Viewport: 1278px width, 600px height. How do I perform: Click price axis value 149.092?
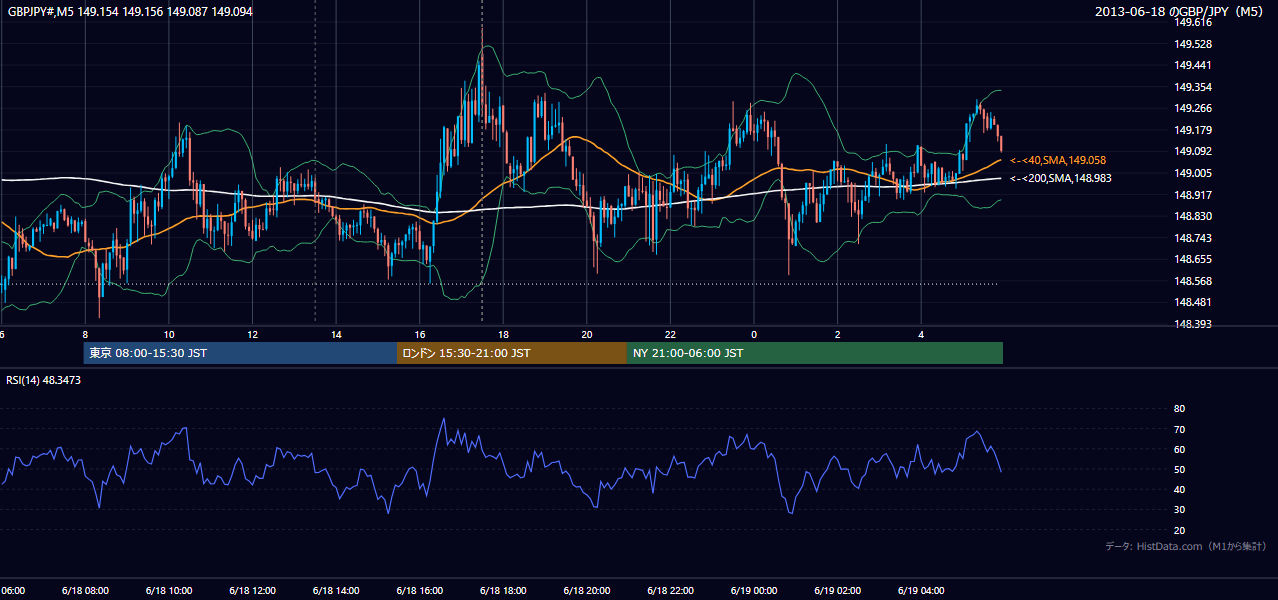[x=1193, y=151]
